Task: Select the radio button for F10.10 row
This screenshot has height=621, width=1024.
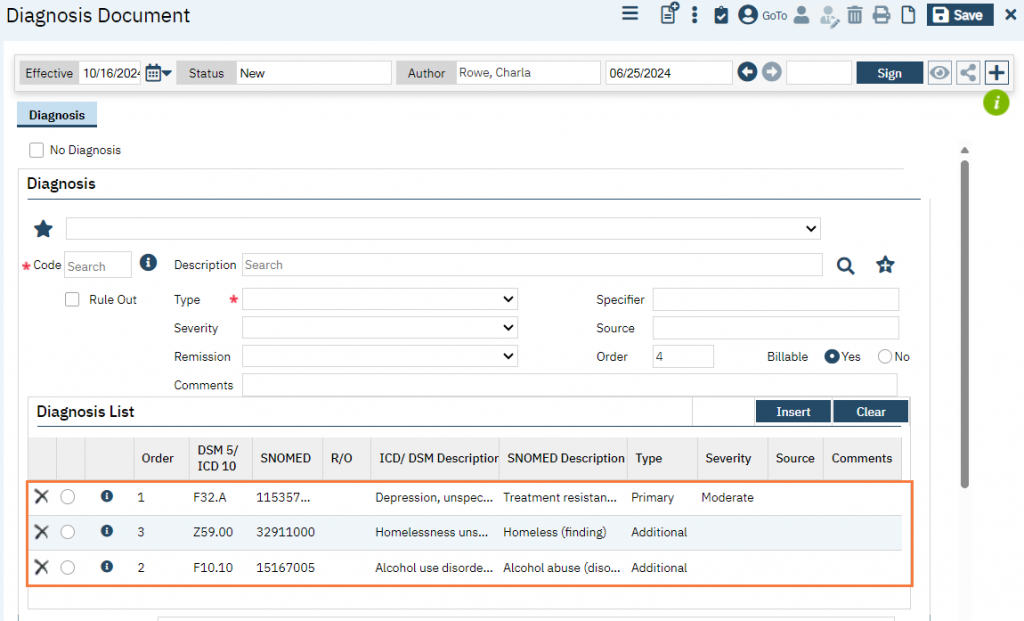Action: 68,567
